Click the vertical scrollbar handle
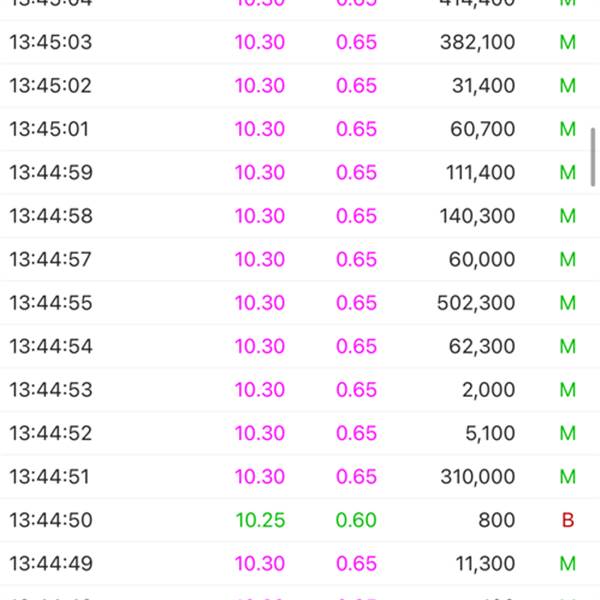Image resolution: width=600 pixels, height=600 pixels. click(594, 151)
